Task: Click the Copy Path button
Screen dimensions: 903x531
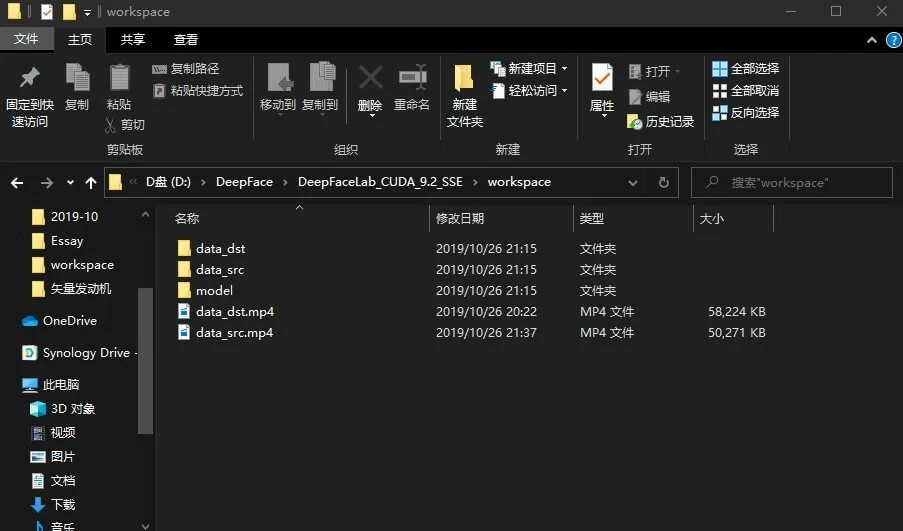Action: (186, 69)
